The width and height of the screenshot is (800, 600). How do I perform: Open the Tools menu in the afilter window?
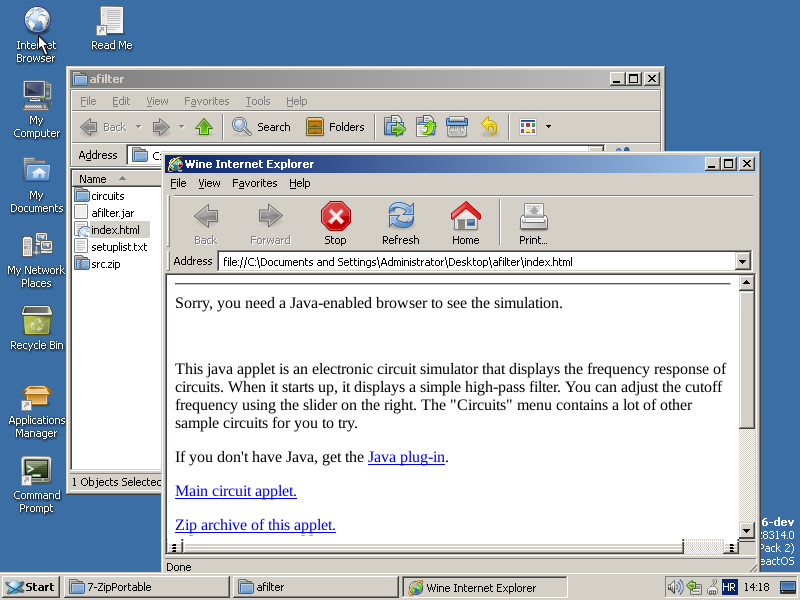tap(258, 101)
